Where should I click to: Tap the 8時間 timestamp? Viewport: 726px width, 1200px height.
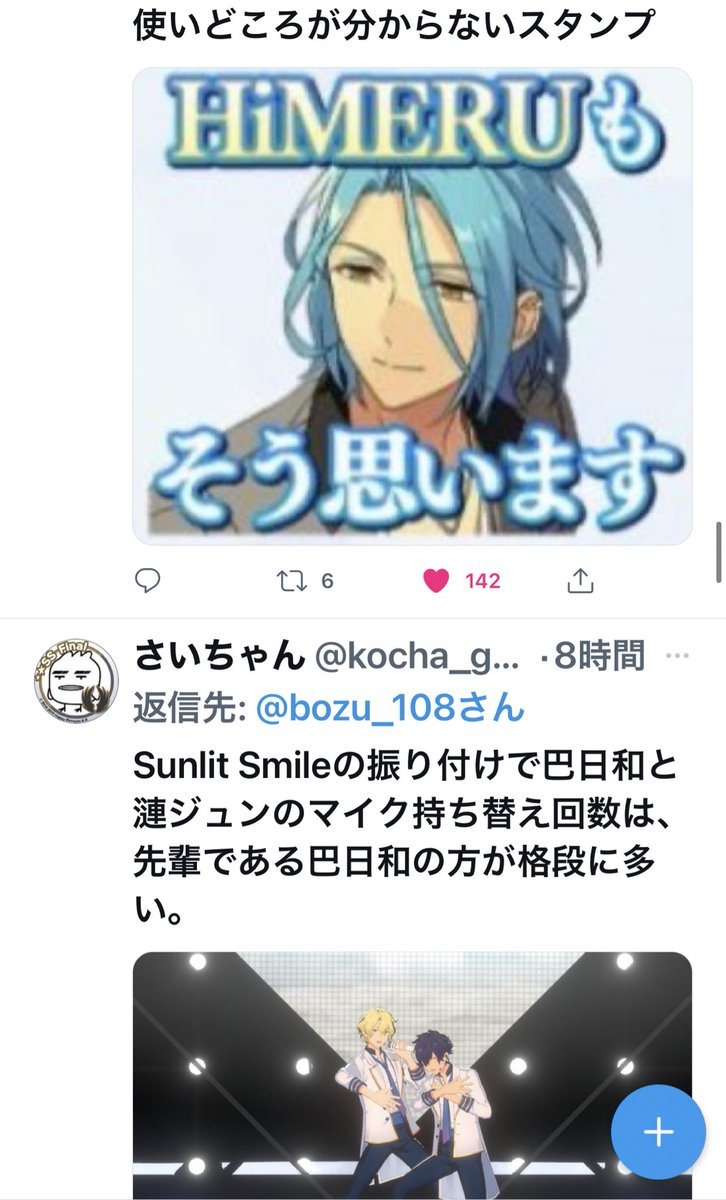[x=598, y=657]
